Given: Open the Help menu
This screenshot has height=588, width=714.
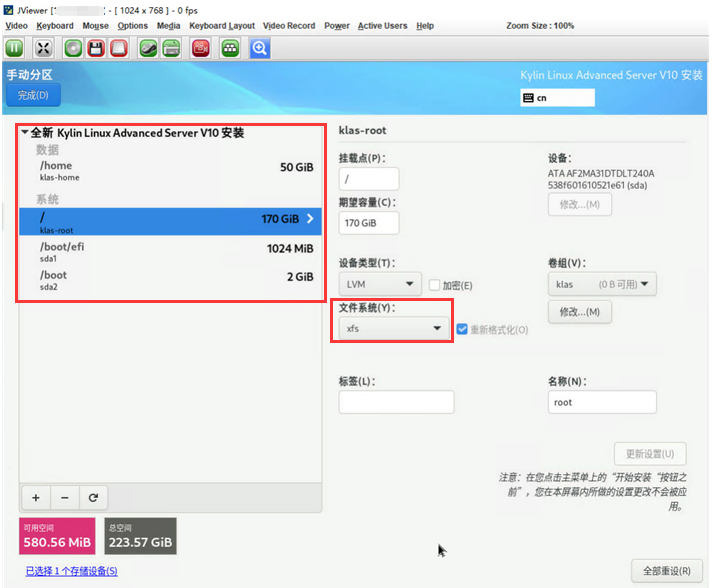Looking at the screenshot, I should tap(425, 26).
